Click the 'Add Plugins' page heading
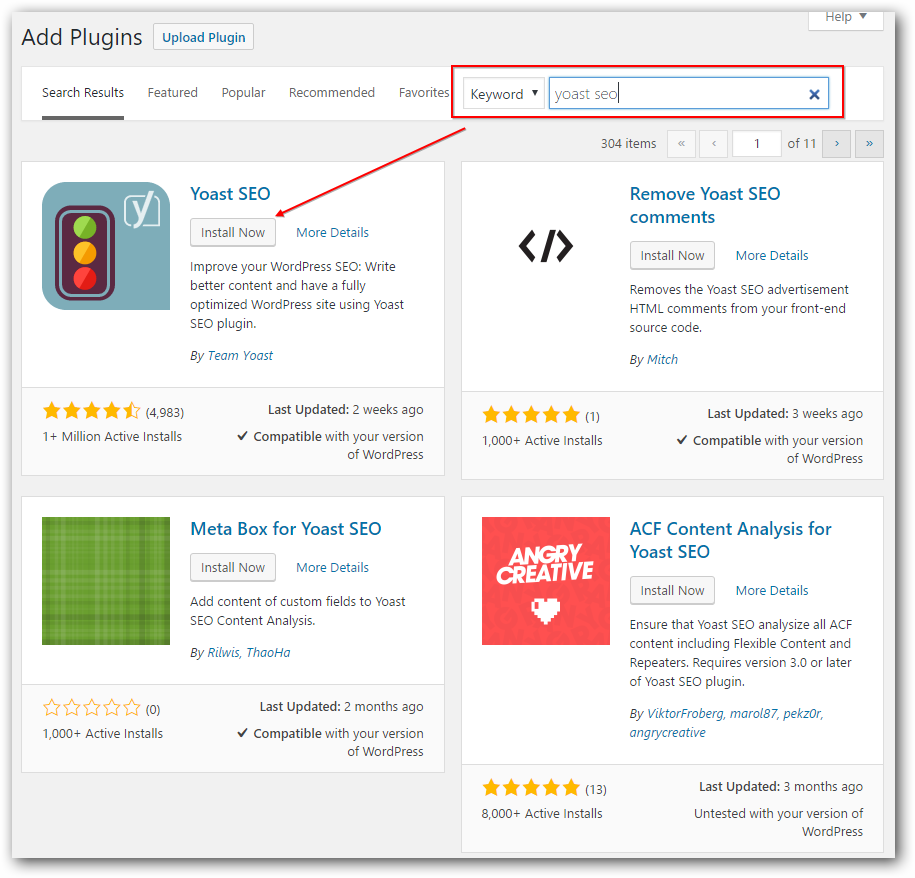Viewport: 915px width, 878px height. [82, 37]
